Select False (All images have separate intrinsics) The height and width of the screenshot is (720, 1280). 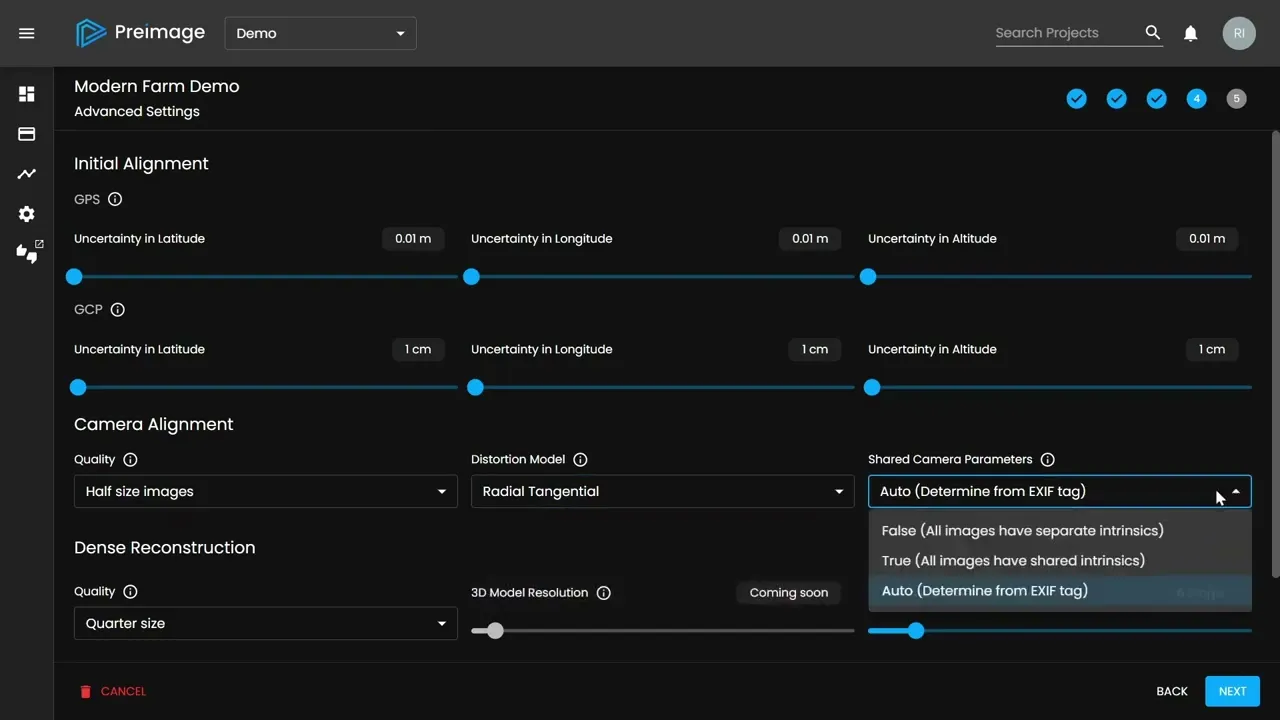click(x=1022, y=531)
